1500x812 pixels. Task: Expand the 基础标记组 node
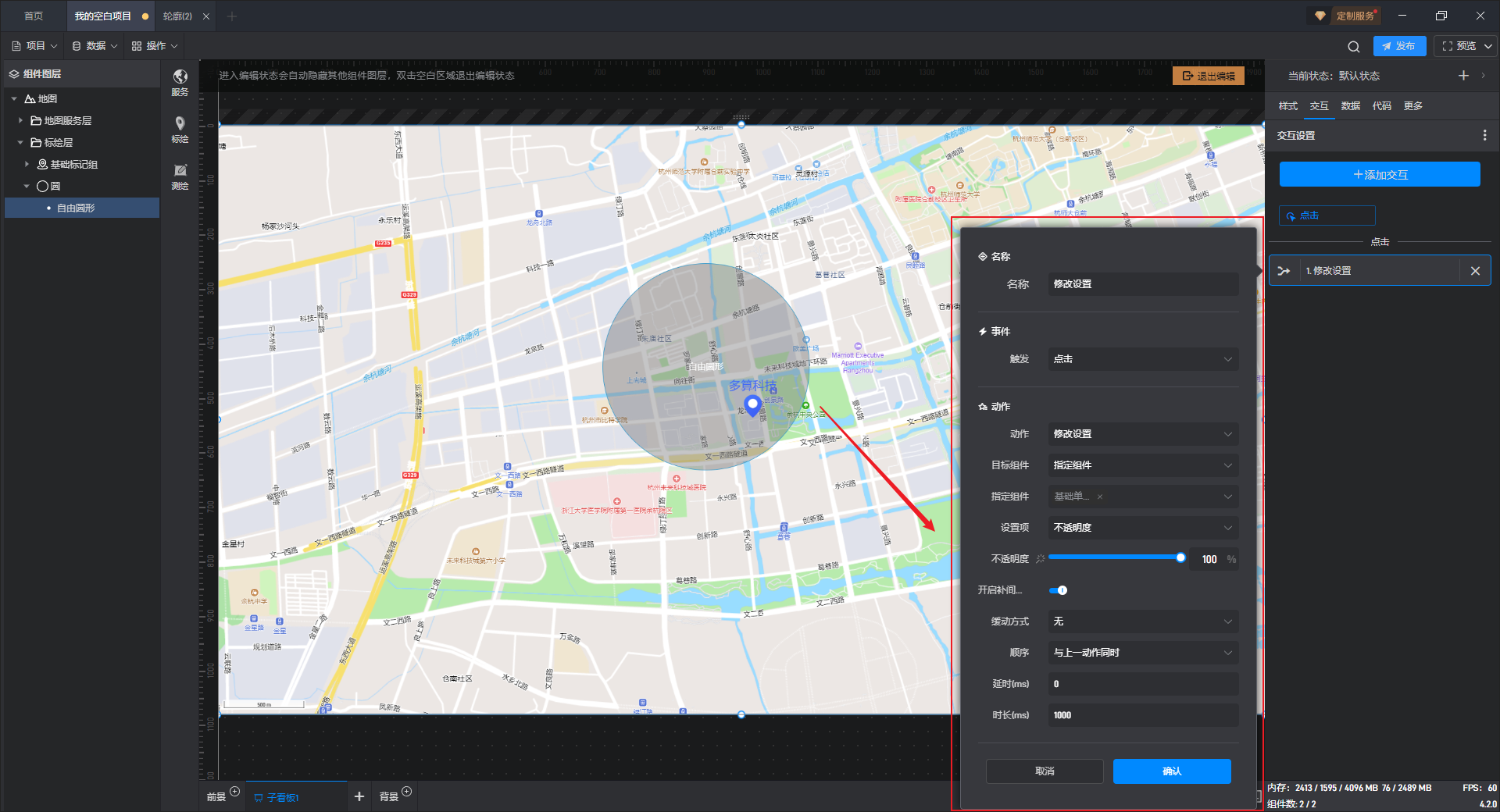[27, 165]
